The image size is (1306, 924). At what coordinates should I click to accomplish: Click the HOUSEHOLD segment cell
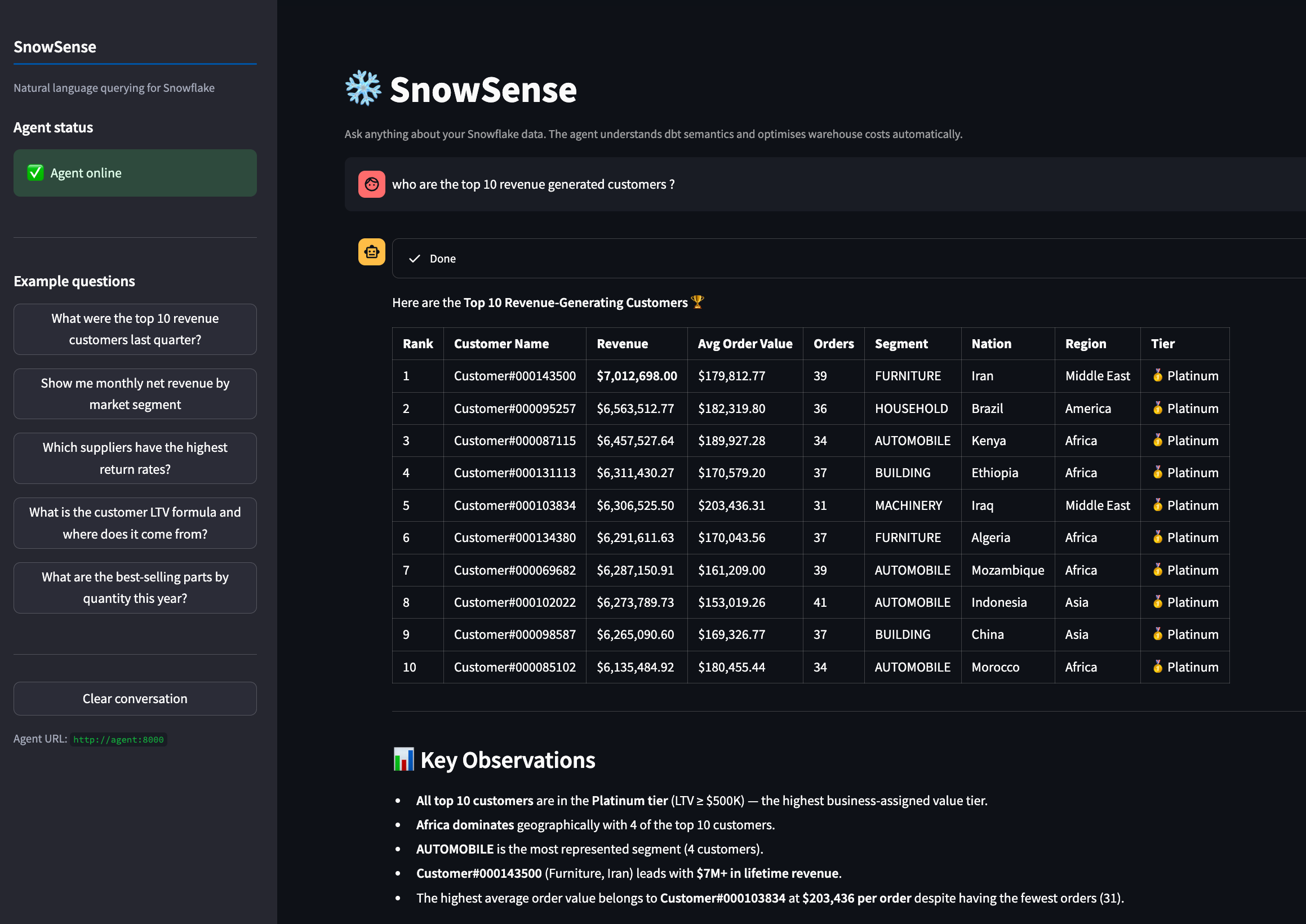point(913,408)
